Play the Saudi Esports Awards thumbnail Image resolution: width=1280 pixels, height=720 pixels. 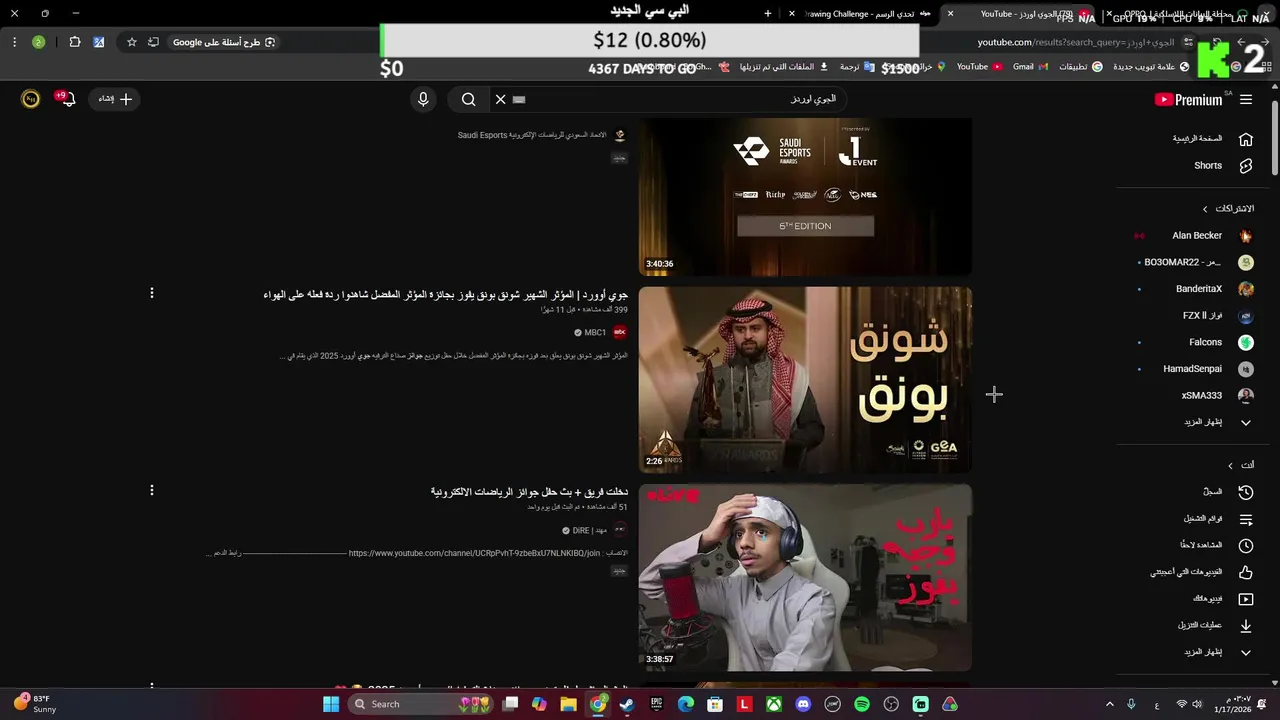click(x=805, y=196)
